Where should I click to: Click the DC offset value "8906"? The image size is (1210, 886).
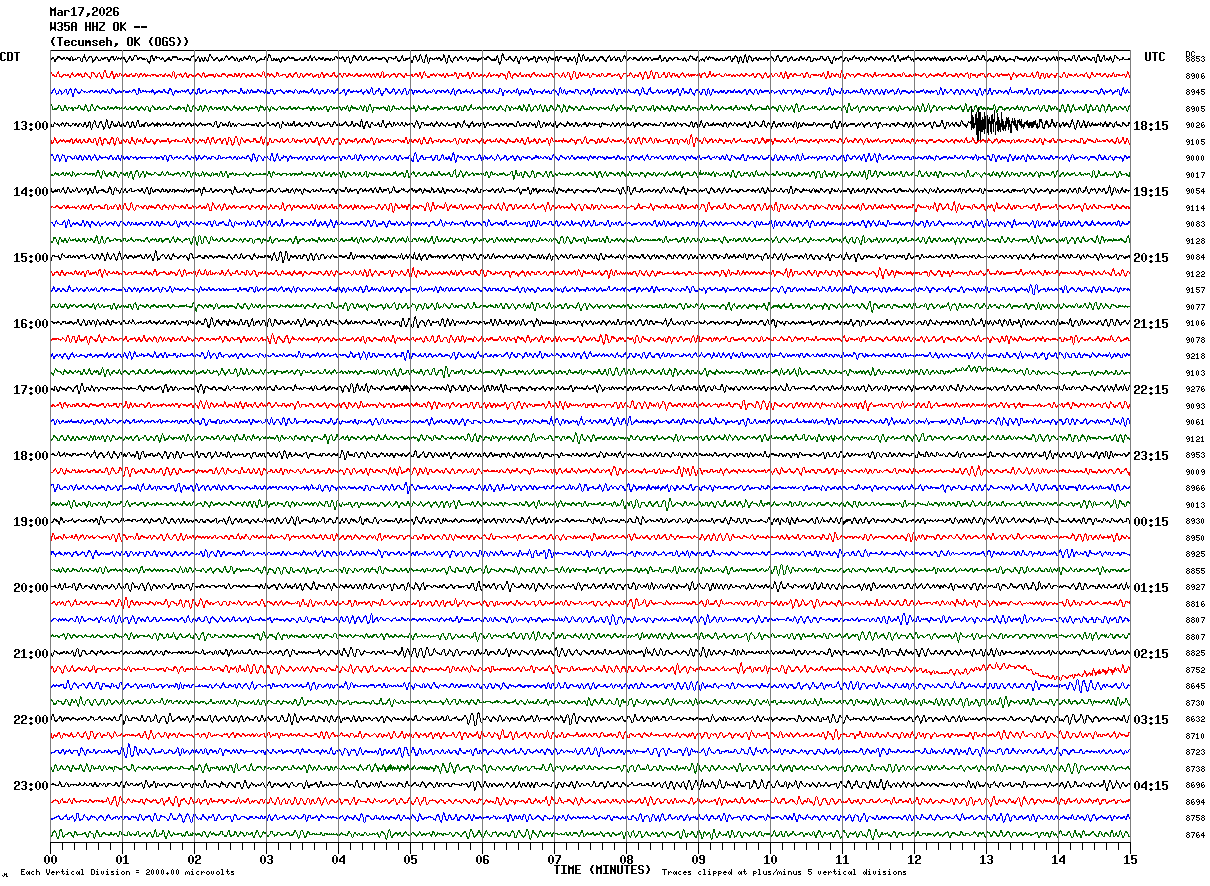1195,76
